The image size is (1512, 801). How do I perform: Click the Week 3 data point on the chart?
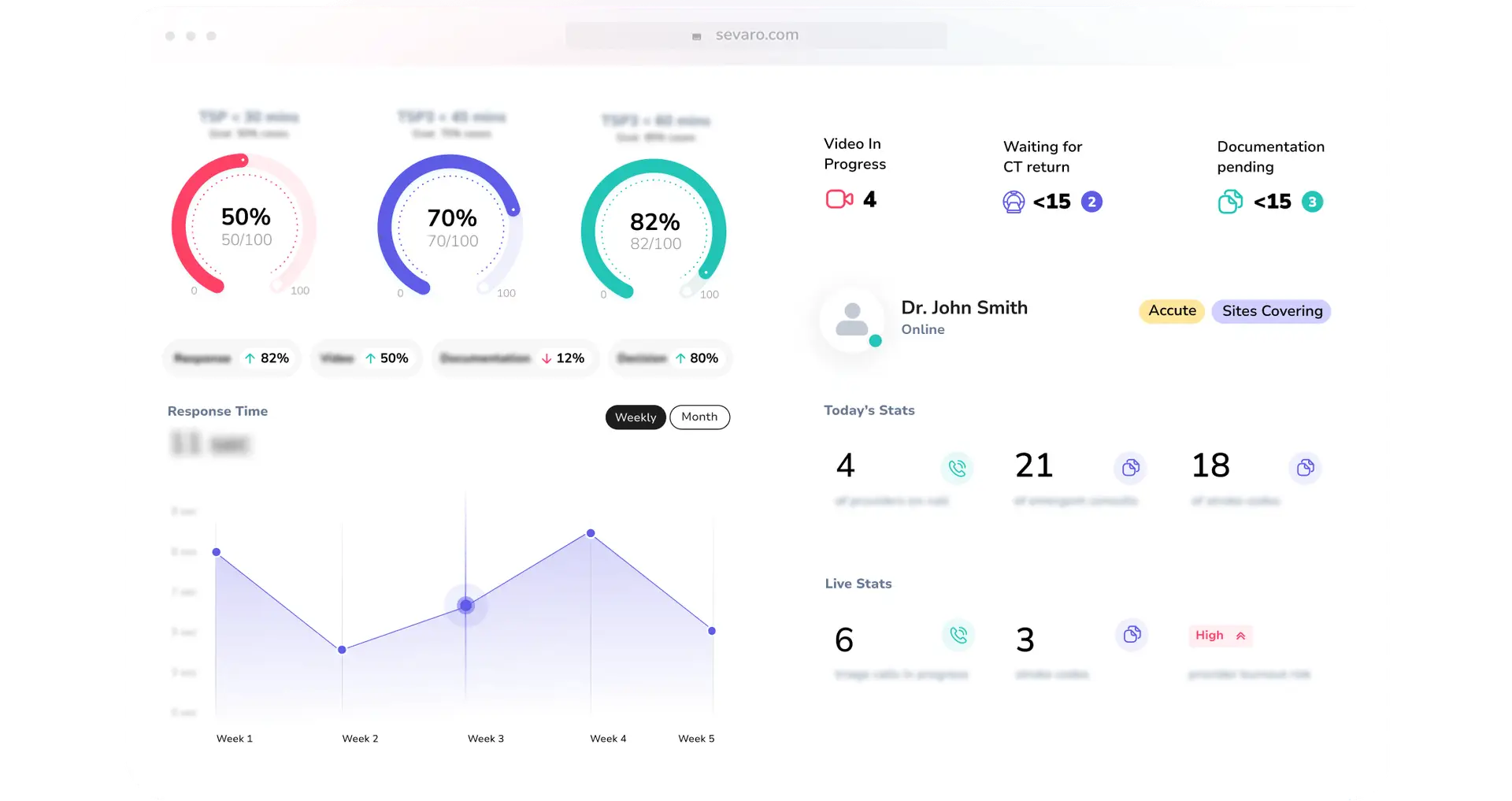[x=465, y=605]
